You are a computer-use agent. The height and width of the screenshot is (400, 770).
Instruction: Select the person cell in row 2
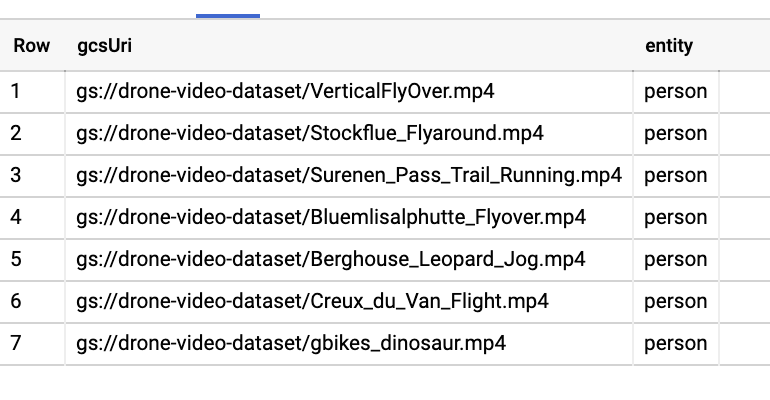[x=675, y=134]
